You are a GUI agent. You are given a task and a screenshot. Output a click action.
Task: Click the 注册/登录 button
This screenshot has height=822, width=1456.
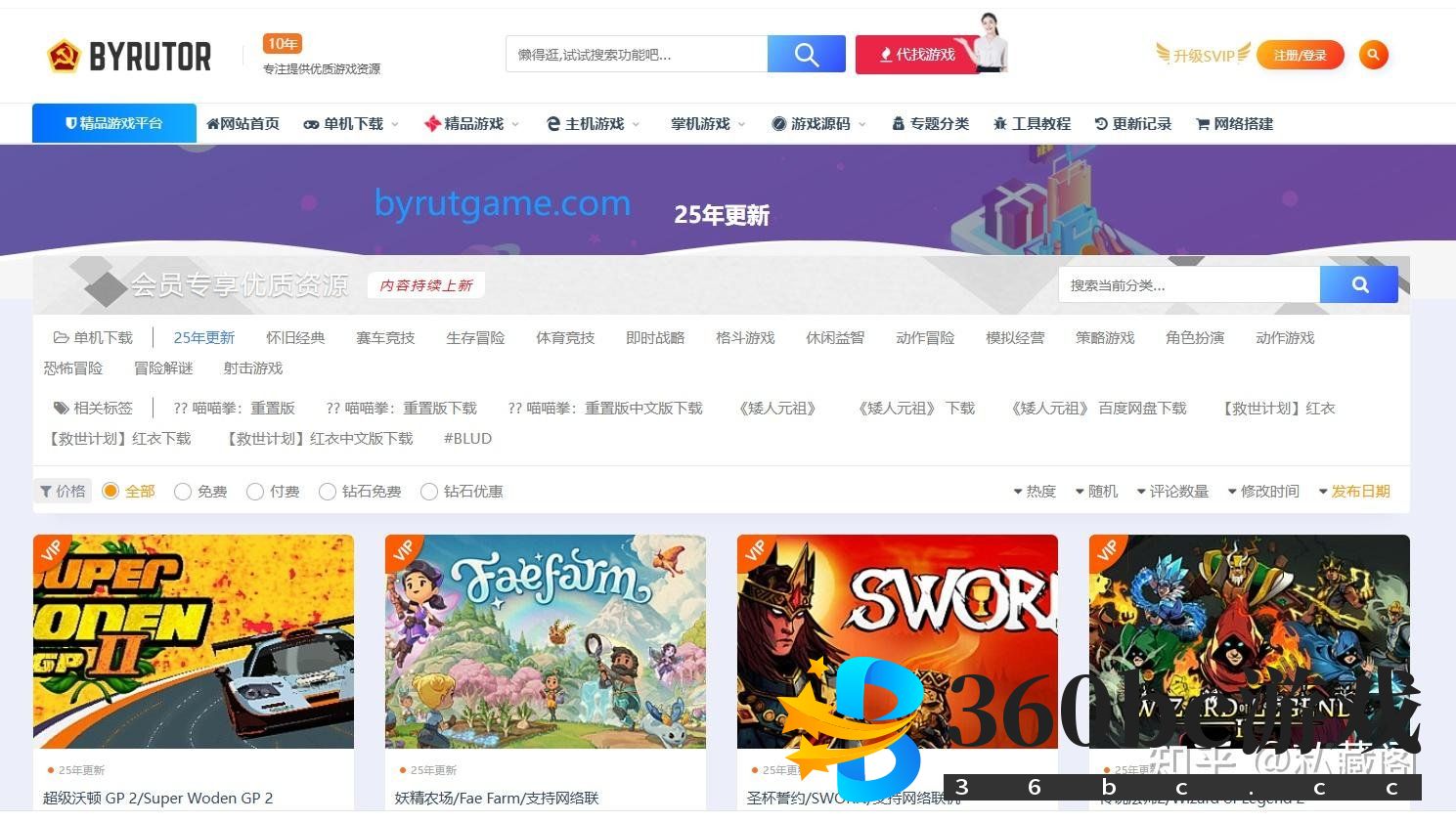(x=1300, y=56)
